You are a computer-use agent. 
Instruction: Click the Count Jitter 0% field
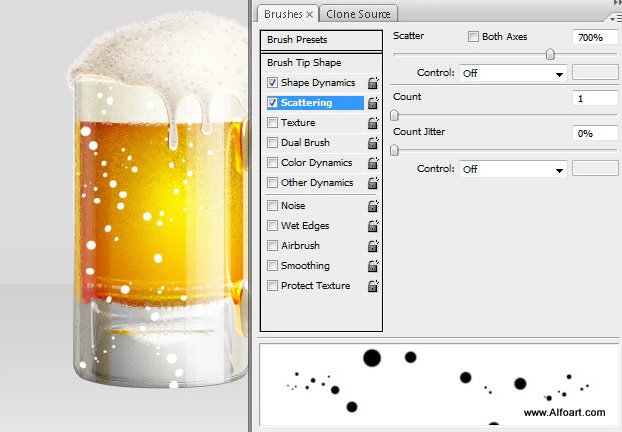tap(595, 133)
